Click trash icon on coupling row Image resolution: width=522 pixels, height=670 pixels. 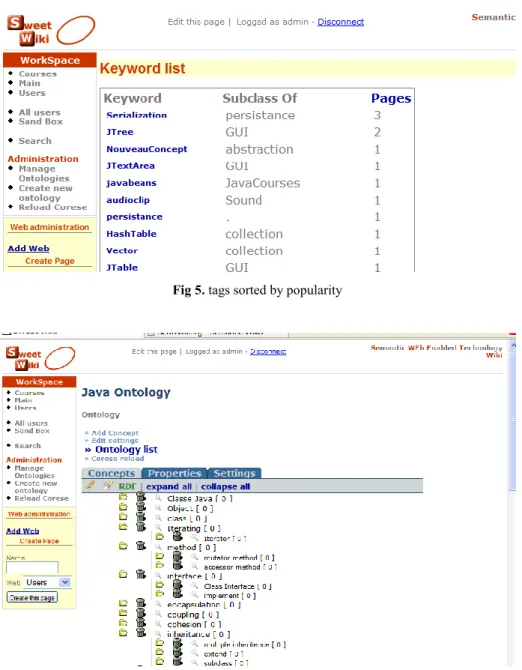[141, 613]
